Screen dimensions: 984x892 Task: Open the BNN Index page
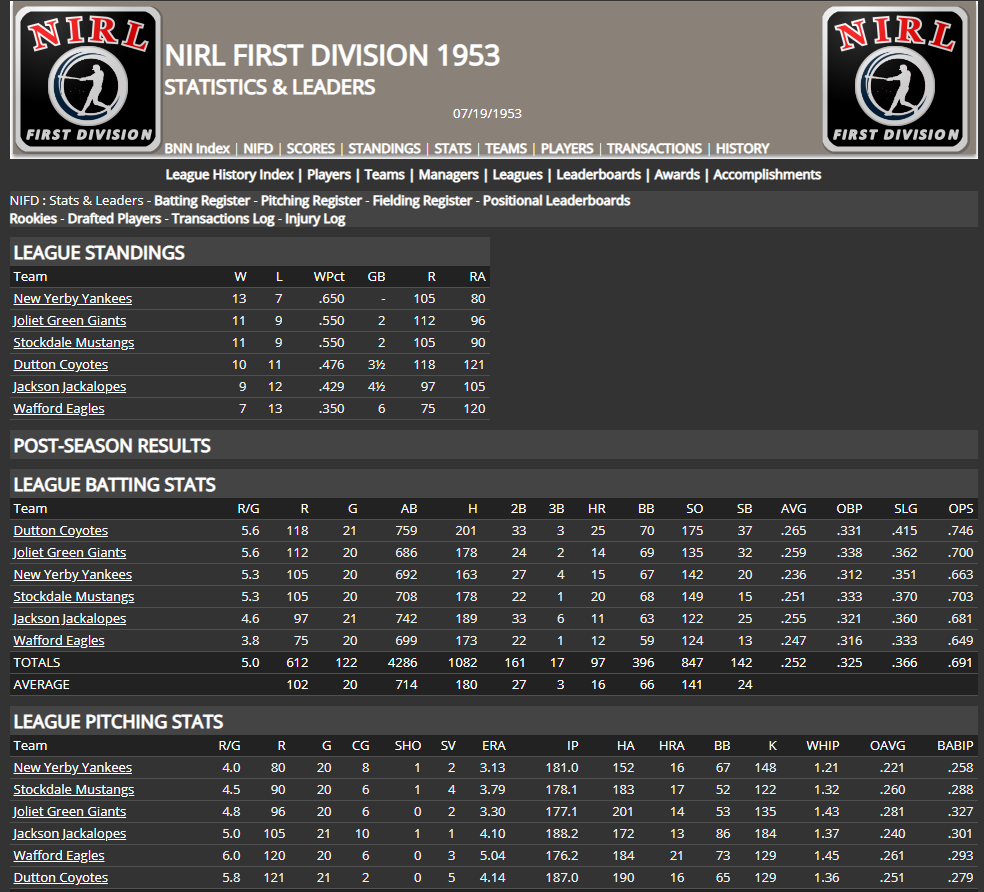point(197,148)
